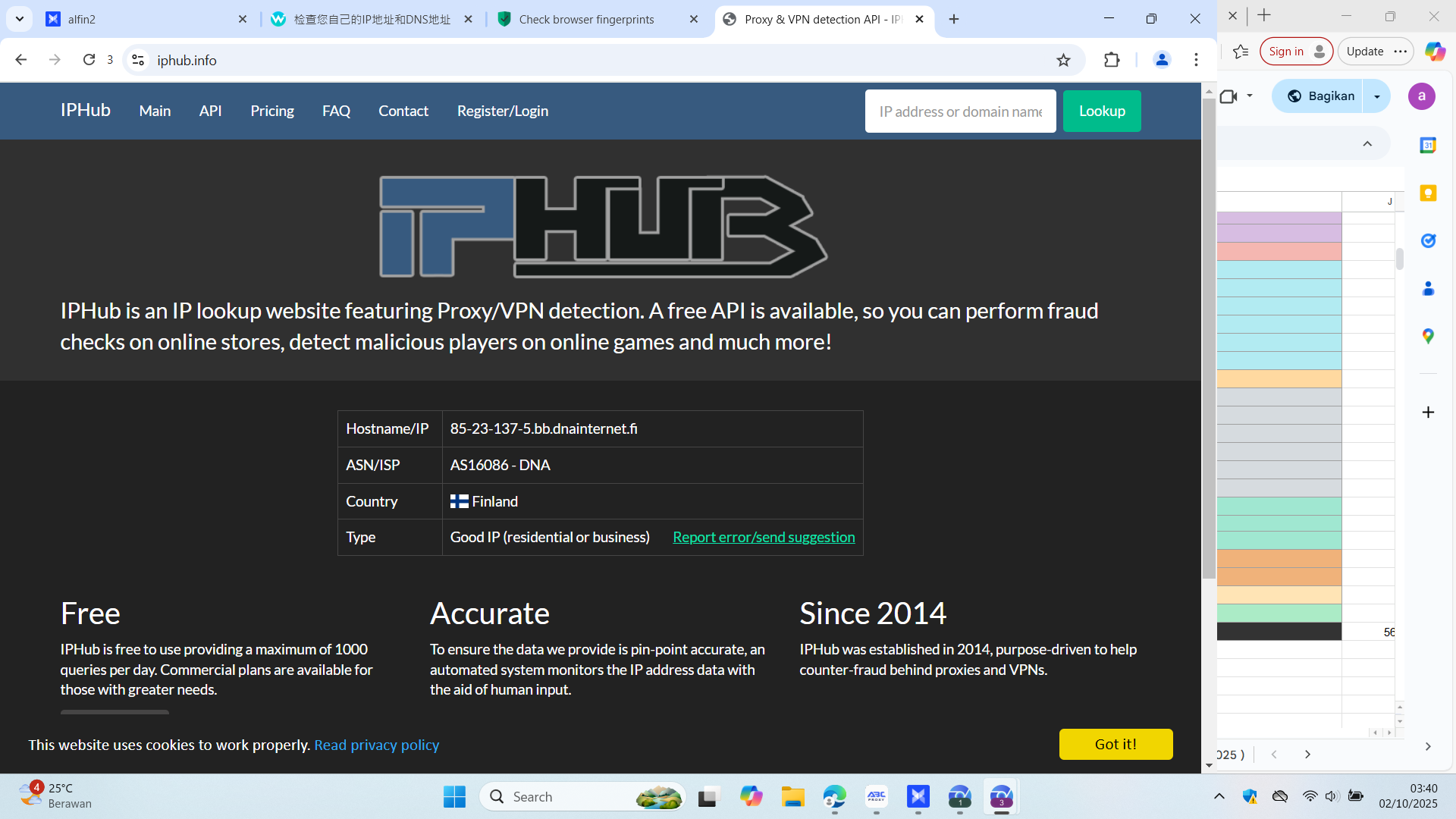Screen dimensions: 1456x819
Task: Click the IP address or domain input field
Action: coord(960,111)
